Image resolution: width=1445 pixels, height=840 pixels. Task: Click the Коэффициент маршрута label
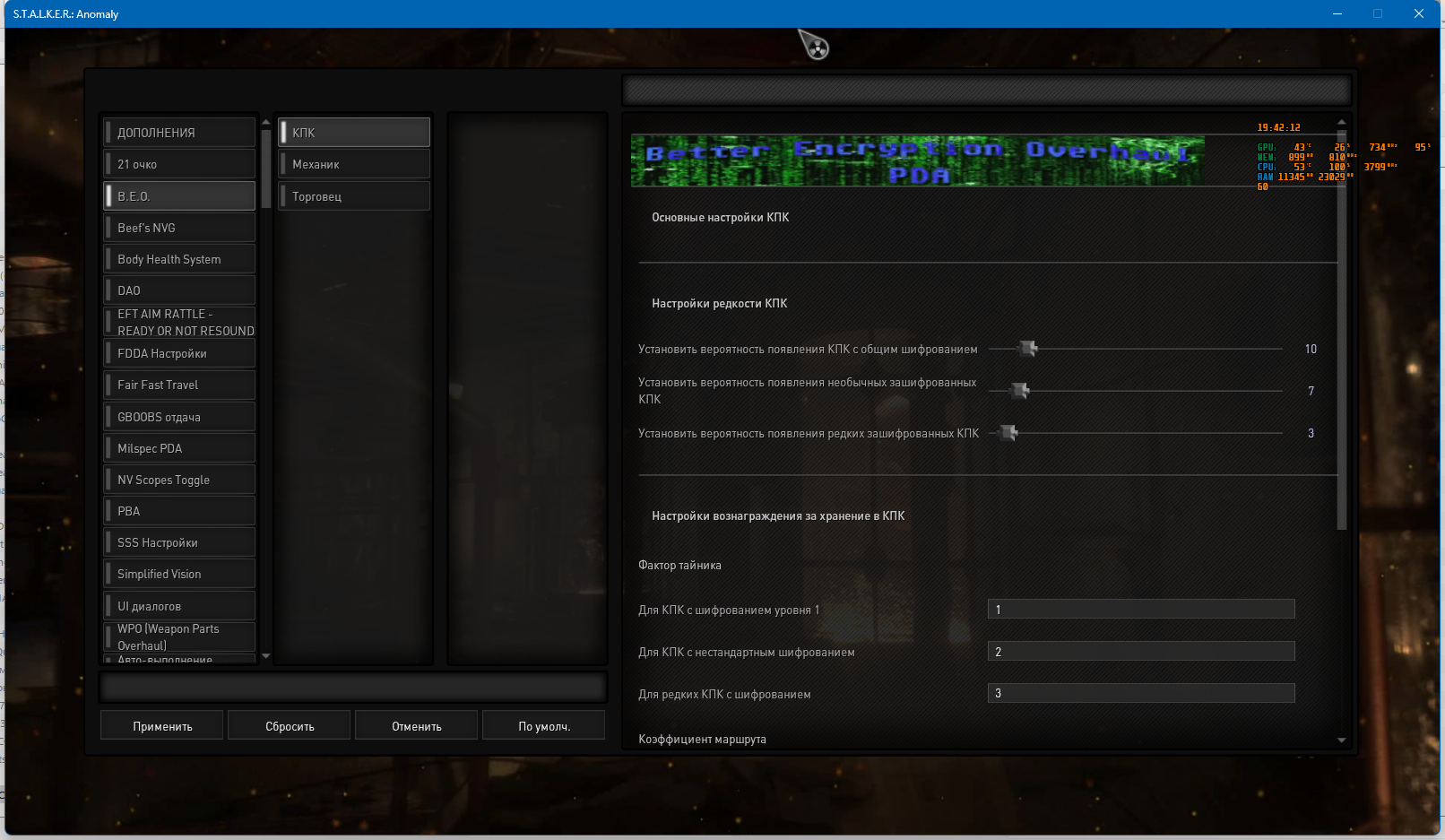702,740
